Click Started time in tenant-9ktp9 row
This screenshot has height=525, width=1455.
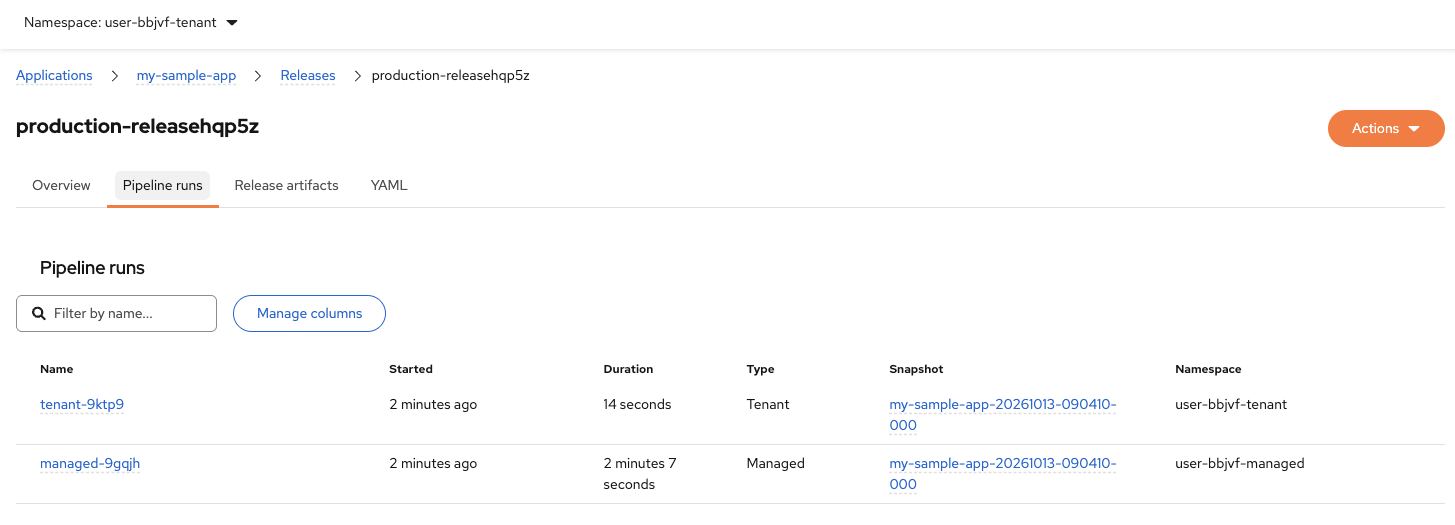coord(433,405)
